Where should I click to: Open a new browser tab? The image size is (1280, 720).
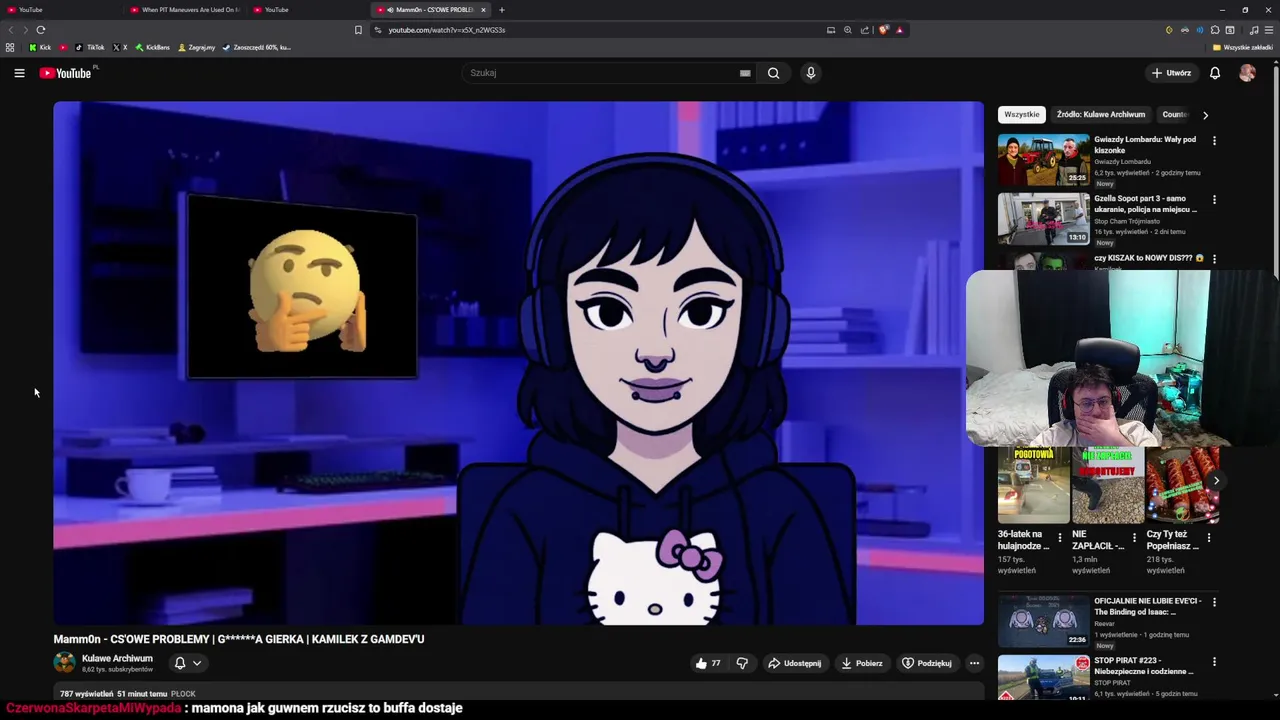pyautogui.click(x=502, y=10)
